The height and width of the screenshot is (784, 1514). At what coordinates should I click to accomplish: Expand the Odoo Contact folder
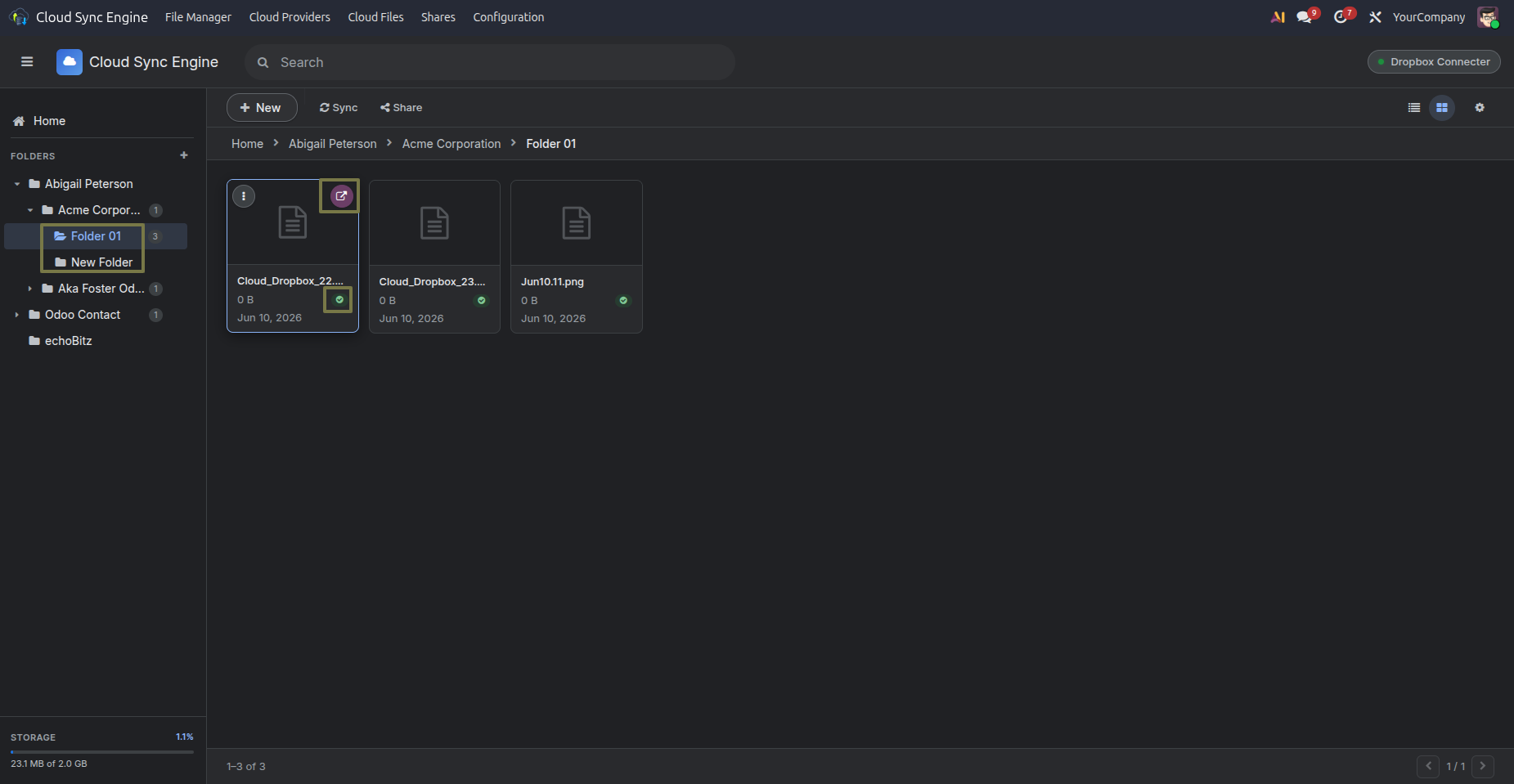click(17, 315)
